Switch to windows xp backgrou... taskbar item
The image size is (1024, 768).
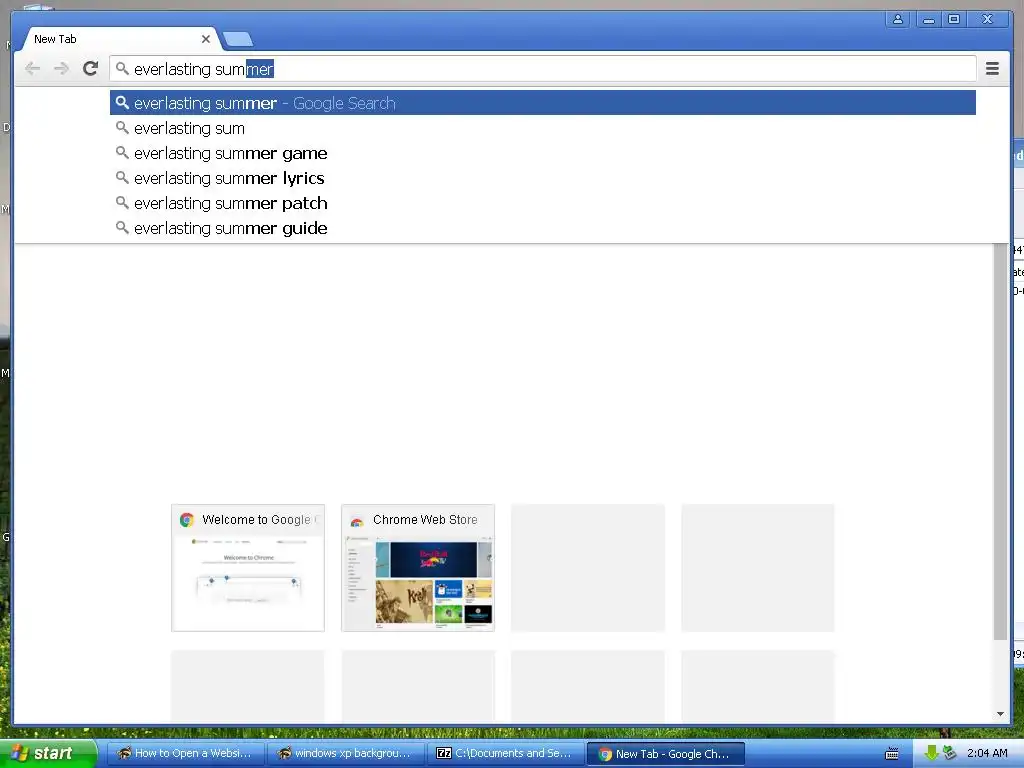(x=345, y=753)
